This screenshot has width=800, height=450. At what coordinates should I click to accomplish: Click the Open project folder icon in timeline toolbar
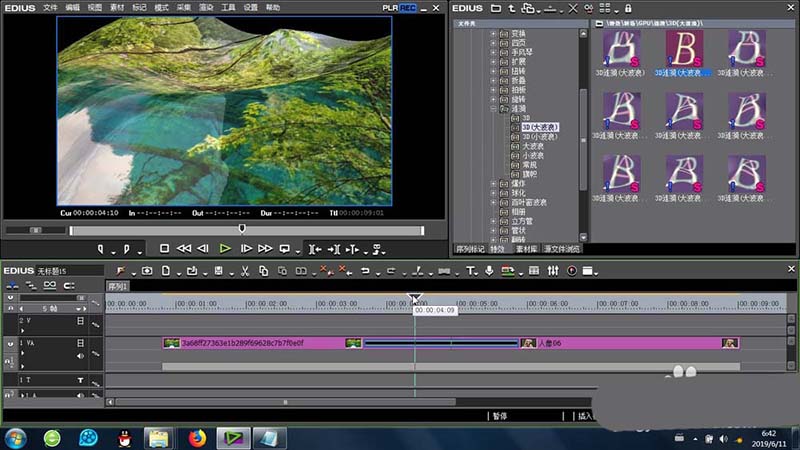(x=192, y=271)
